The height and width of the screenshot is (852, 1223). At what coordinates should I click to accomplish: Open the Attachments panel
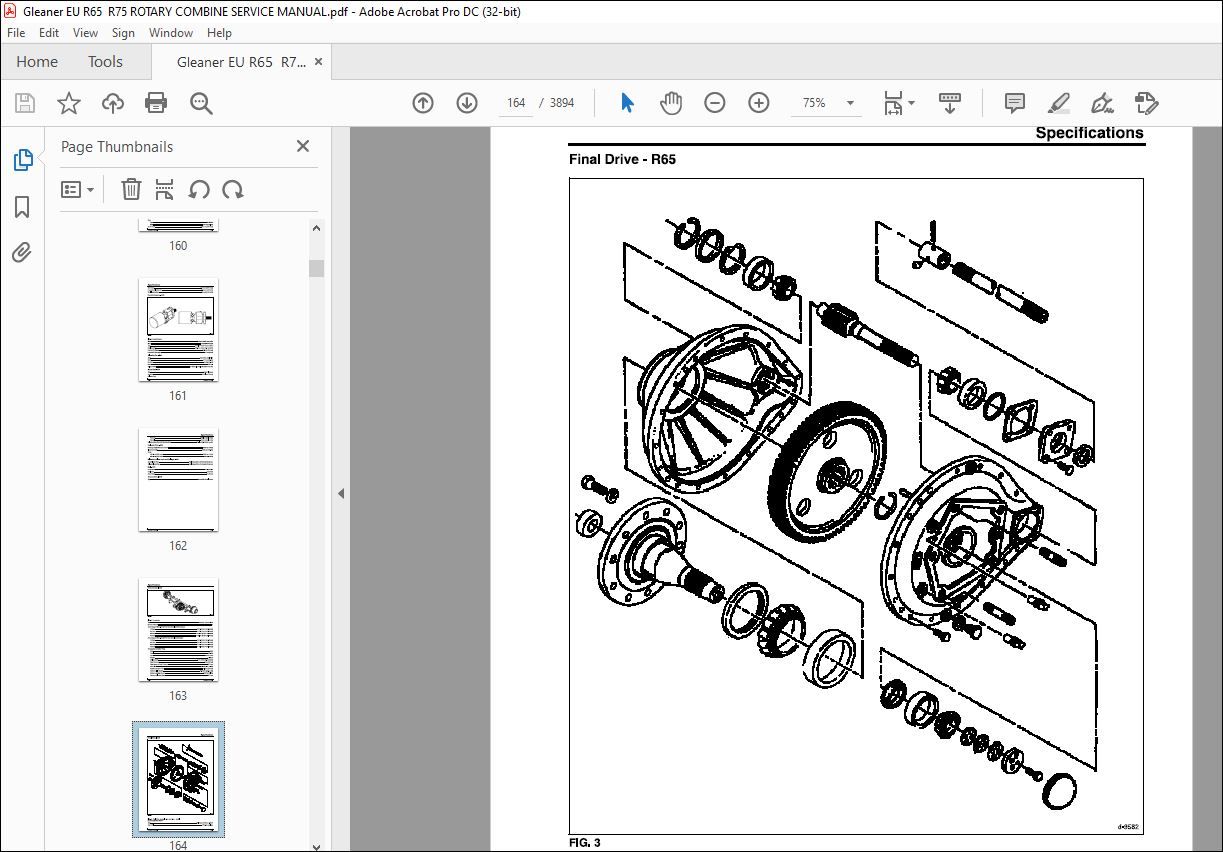point(22,253)
